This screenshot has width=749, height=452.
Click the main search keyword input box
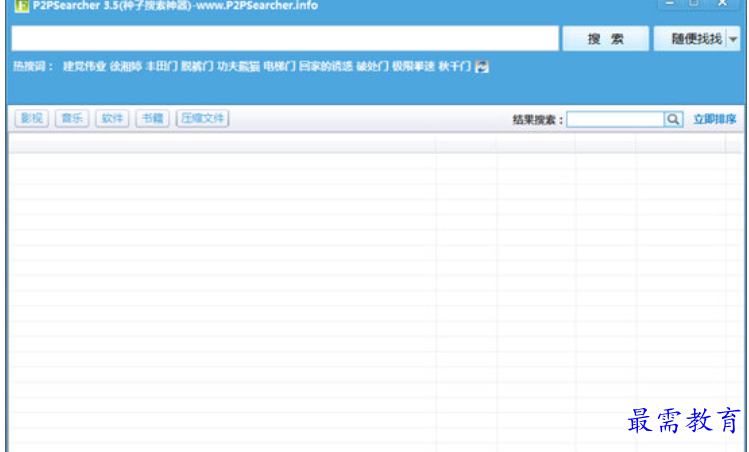click(x=285, y=38)
